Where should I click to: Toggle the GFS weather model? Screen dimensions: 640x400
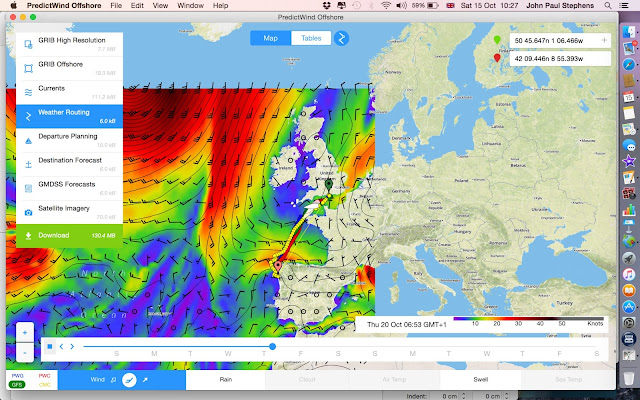17,384
